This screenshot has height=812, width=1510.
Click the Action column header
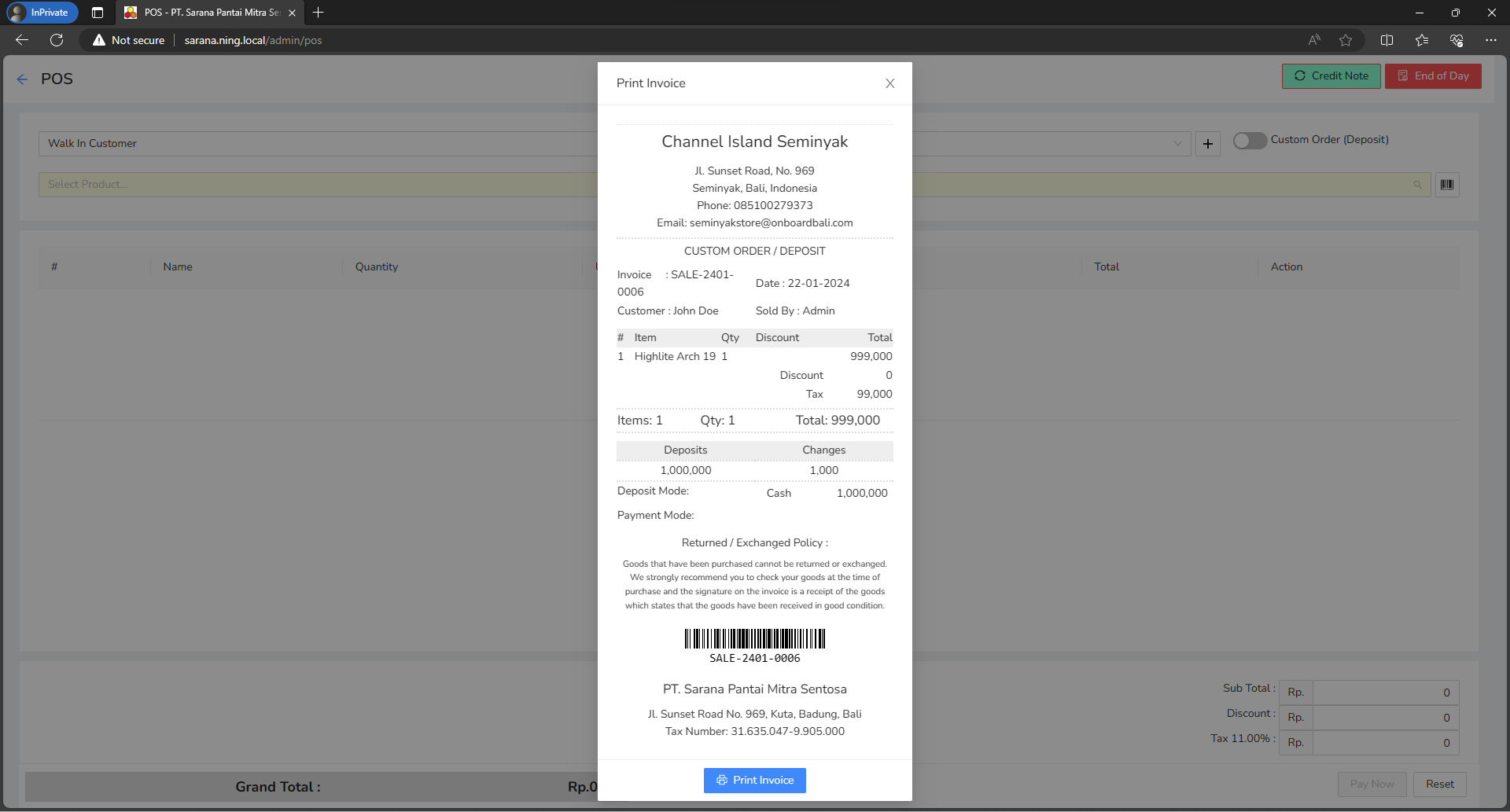coord(1287,267)
